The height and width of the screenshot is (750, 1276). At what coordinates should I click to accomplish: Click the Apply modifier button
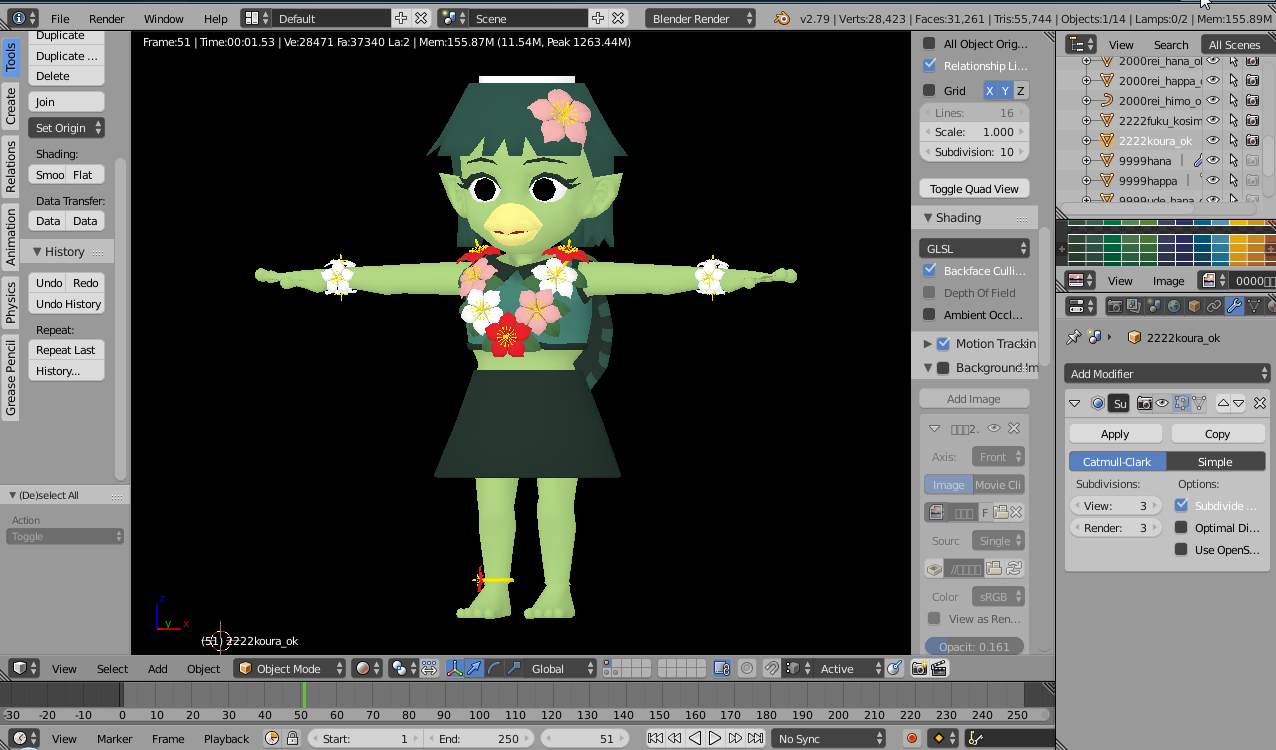tap(1115, 433)
